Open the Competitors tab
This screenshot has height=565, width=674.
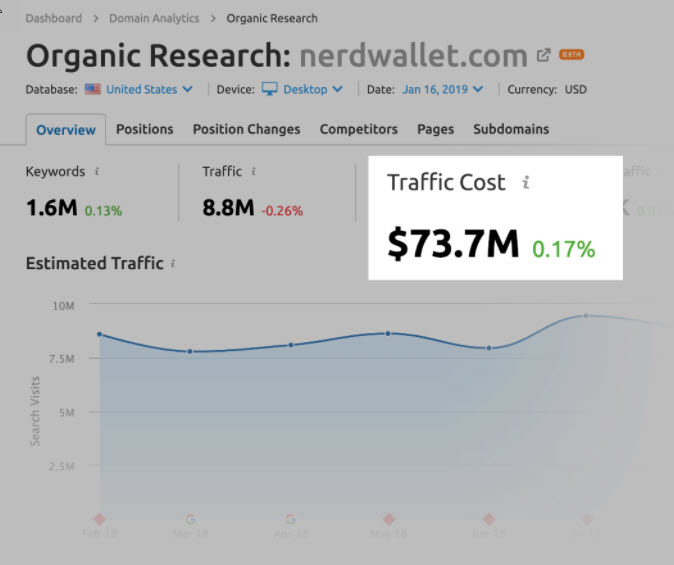click(x=358, y=129)
